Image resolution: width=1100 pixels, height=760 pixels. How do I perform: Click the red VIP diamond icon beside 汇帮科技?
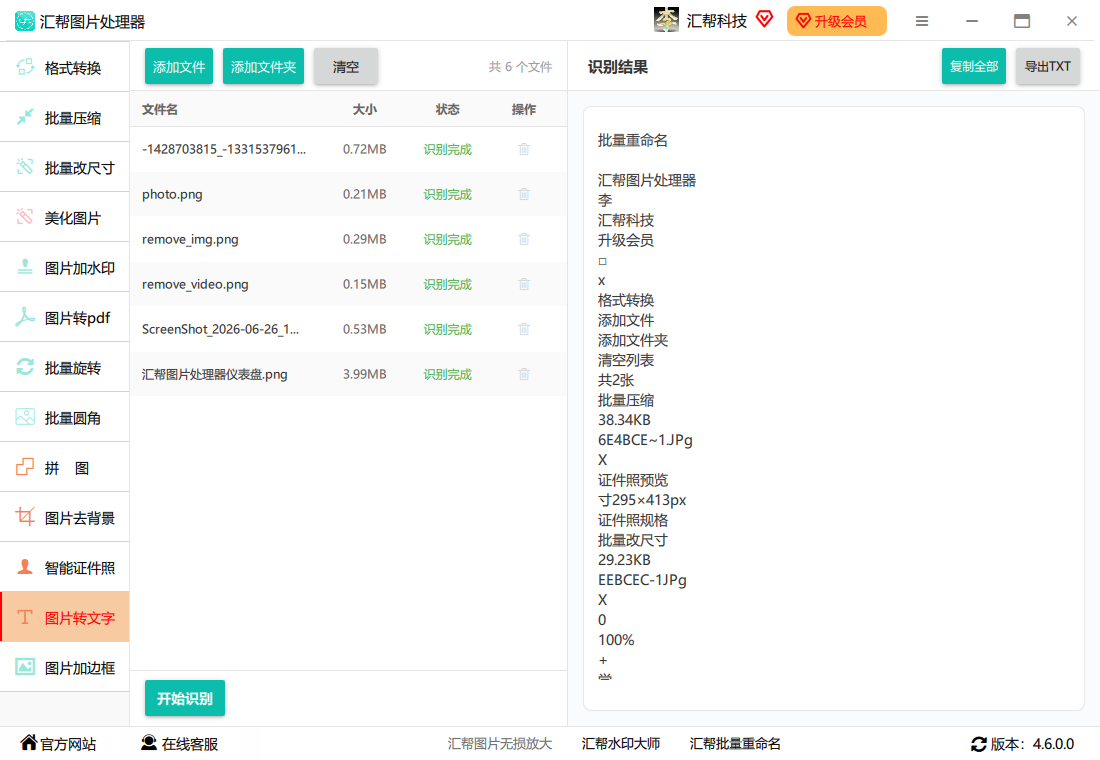(765, 19)
